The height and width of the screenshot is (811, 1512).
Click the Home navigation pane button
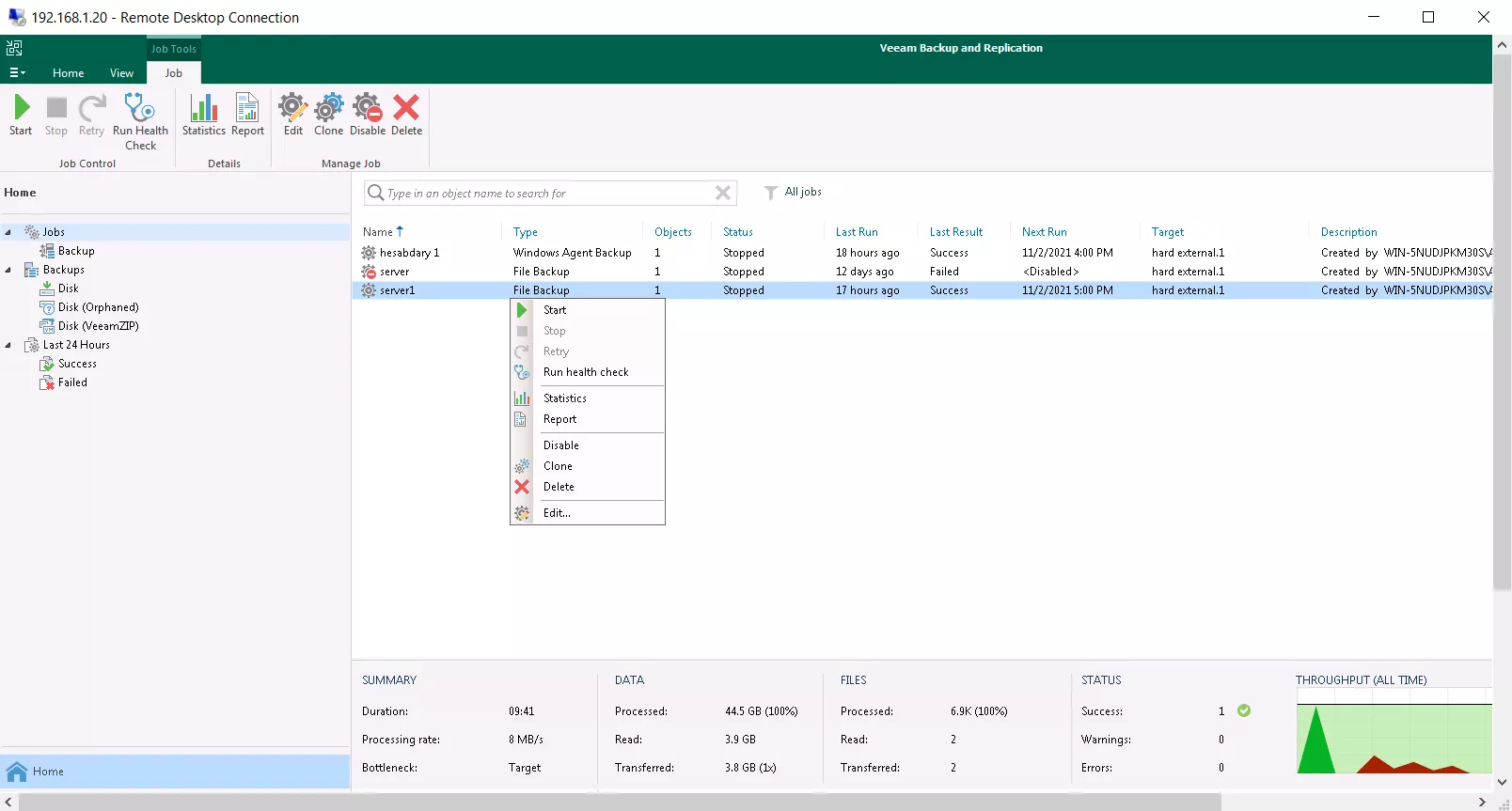tap(175, 772)
